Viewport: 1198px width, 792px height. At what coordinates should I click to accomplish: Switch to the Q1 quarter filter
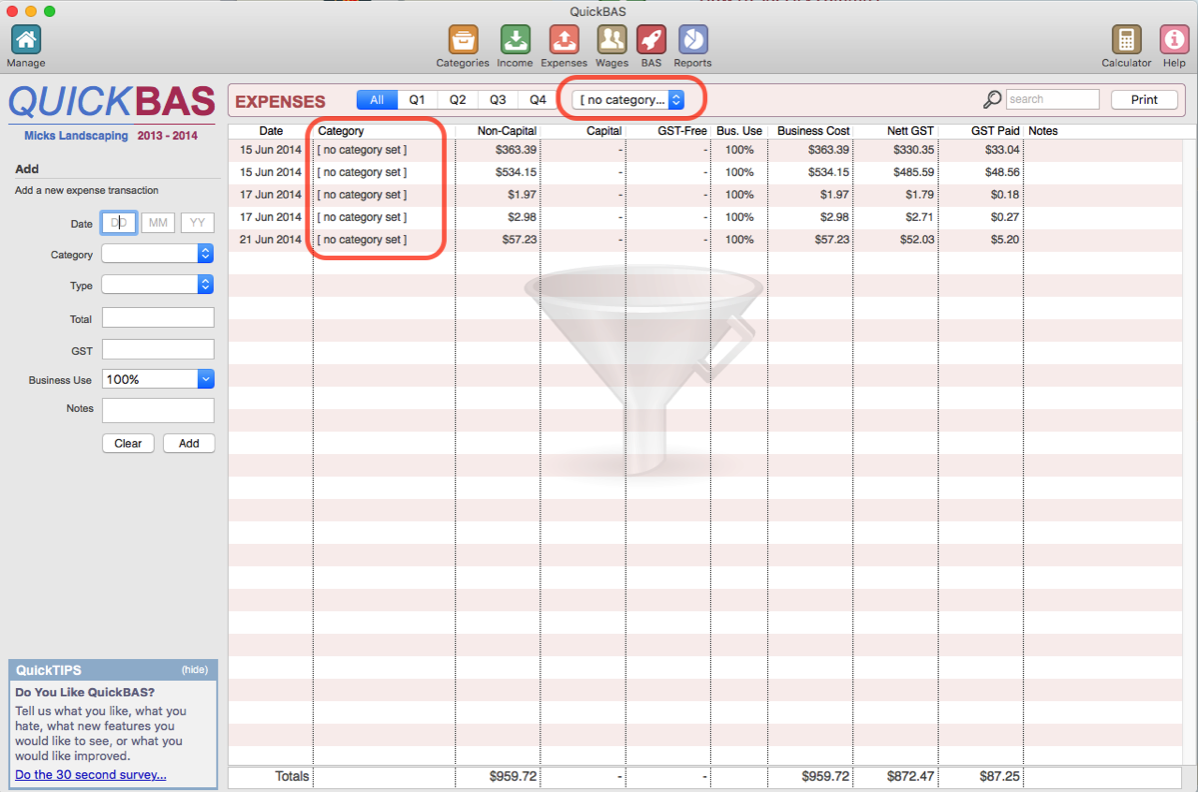click(x=417, y=100)
